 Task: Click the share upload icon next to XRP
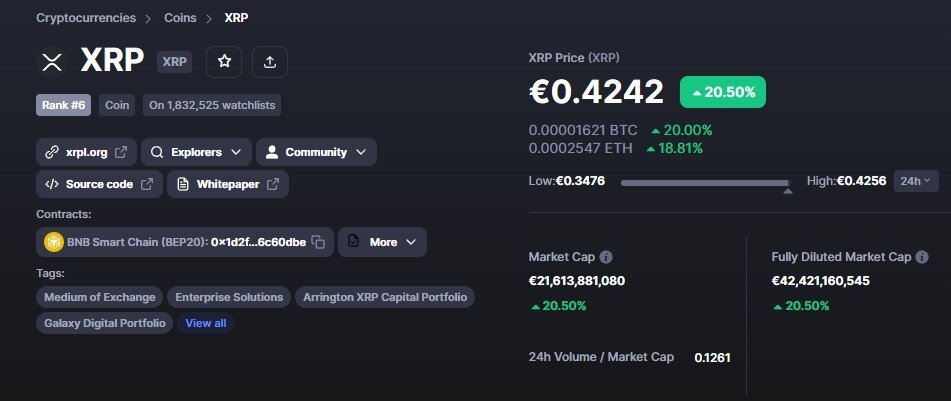tap(270, 61)
